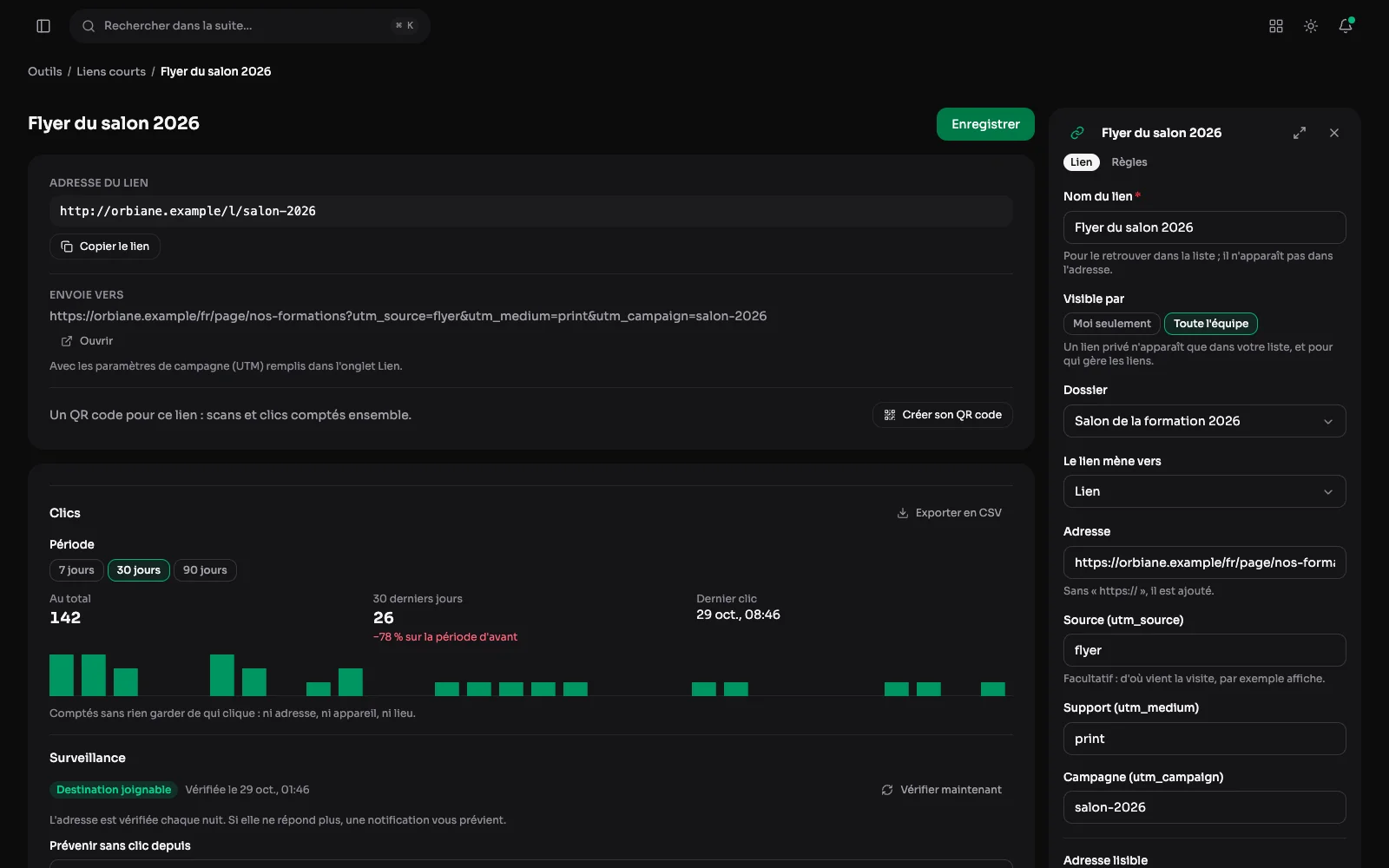Edit the Adresse URL field
The height and width of the screenshot is (868, 1389).
click(x=1205, y=562)
